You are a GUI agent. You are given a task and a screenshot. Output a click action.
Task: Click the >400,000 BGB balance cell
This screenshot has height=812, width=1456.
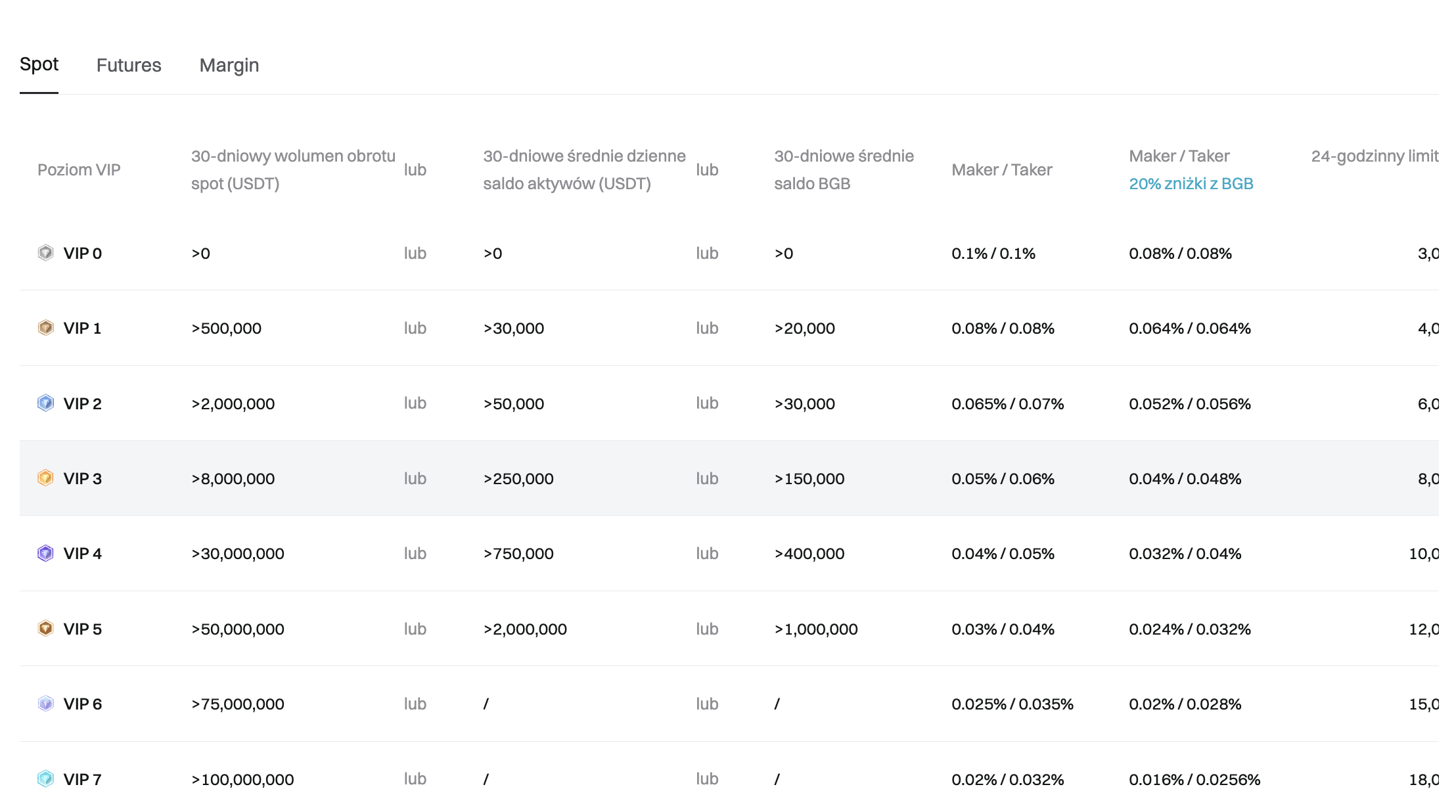click(x=809, y=554)
